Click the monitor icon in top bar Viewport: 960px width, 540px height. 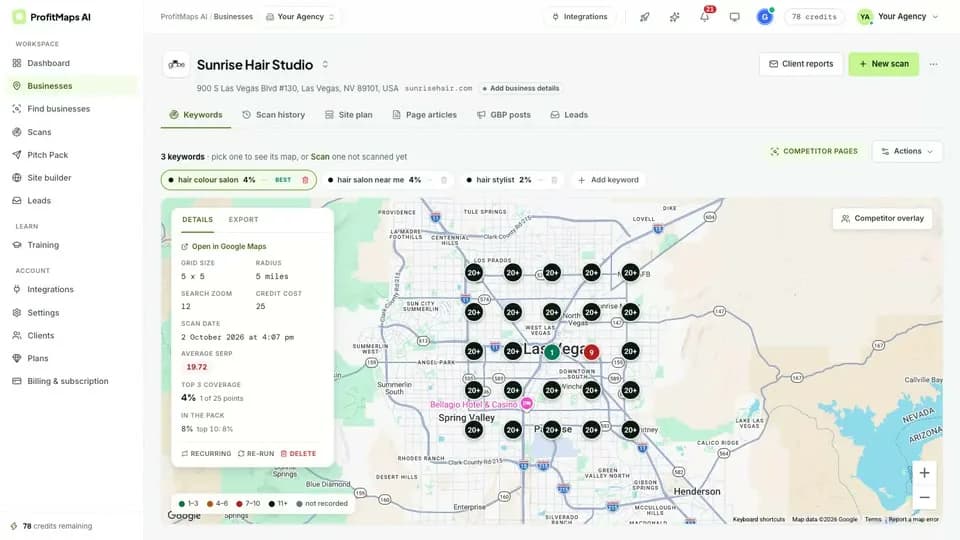point(735,17)
